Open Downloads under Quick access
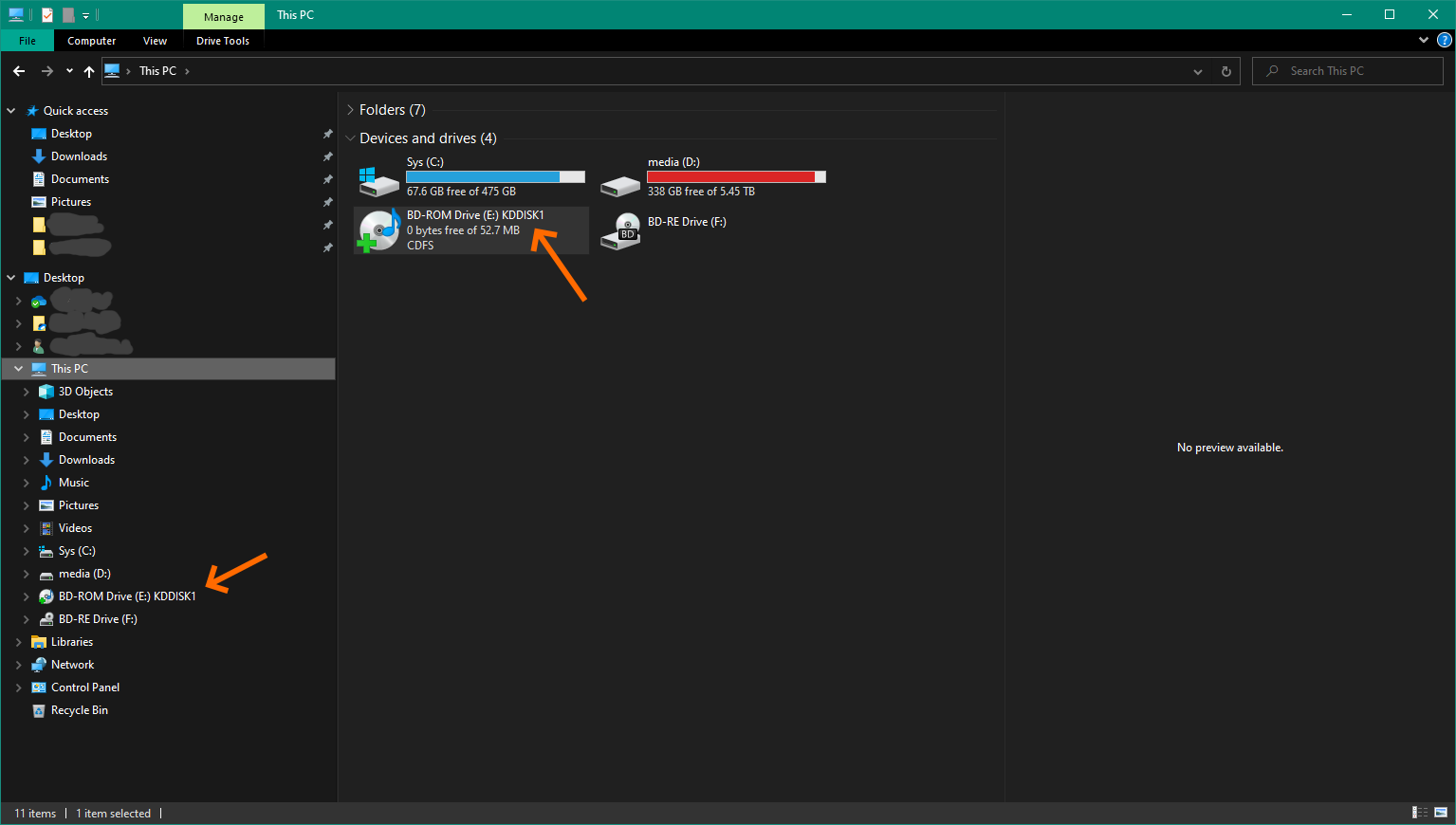Viewport: 1456px width, 825px height. (x=79, y=156)
